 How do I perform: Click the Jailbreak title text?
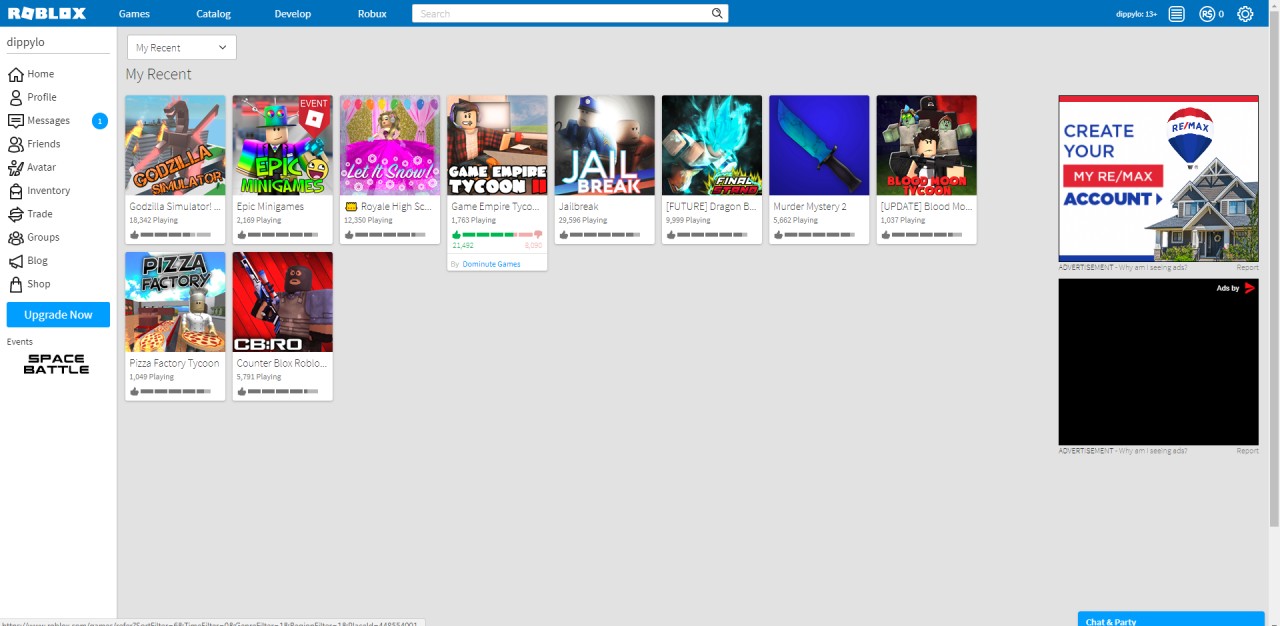(581, 207)
